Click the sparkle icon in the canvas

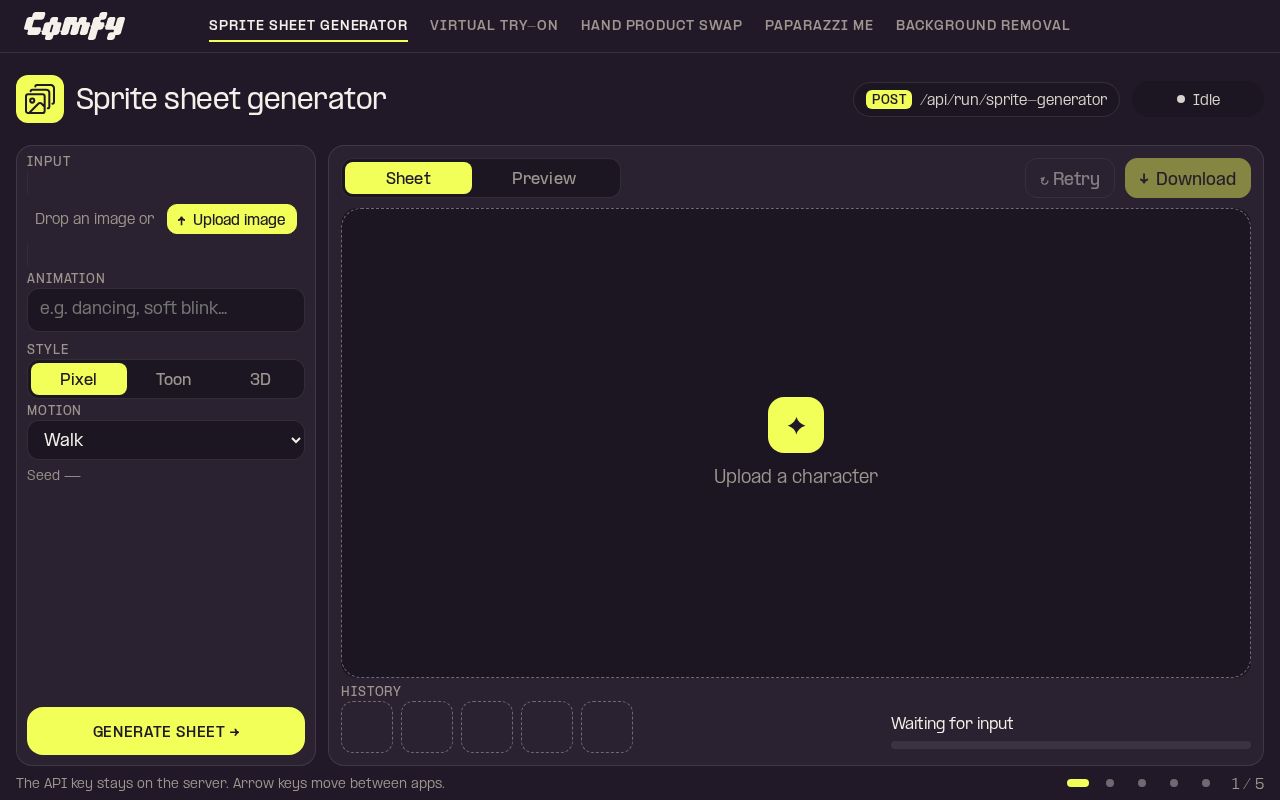click(796, 425)
